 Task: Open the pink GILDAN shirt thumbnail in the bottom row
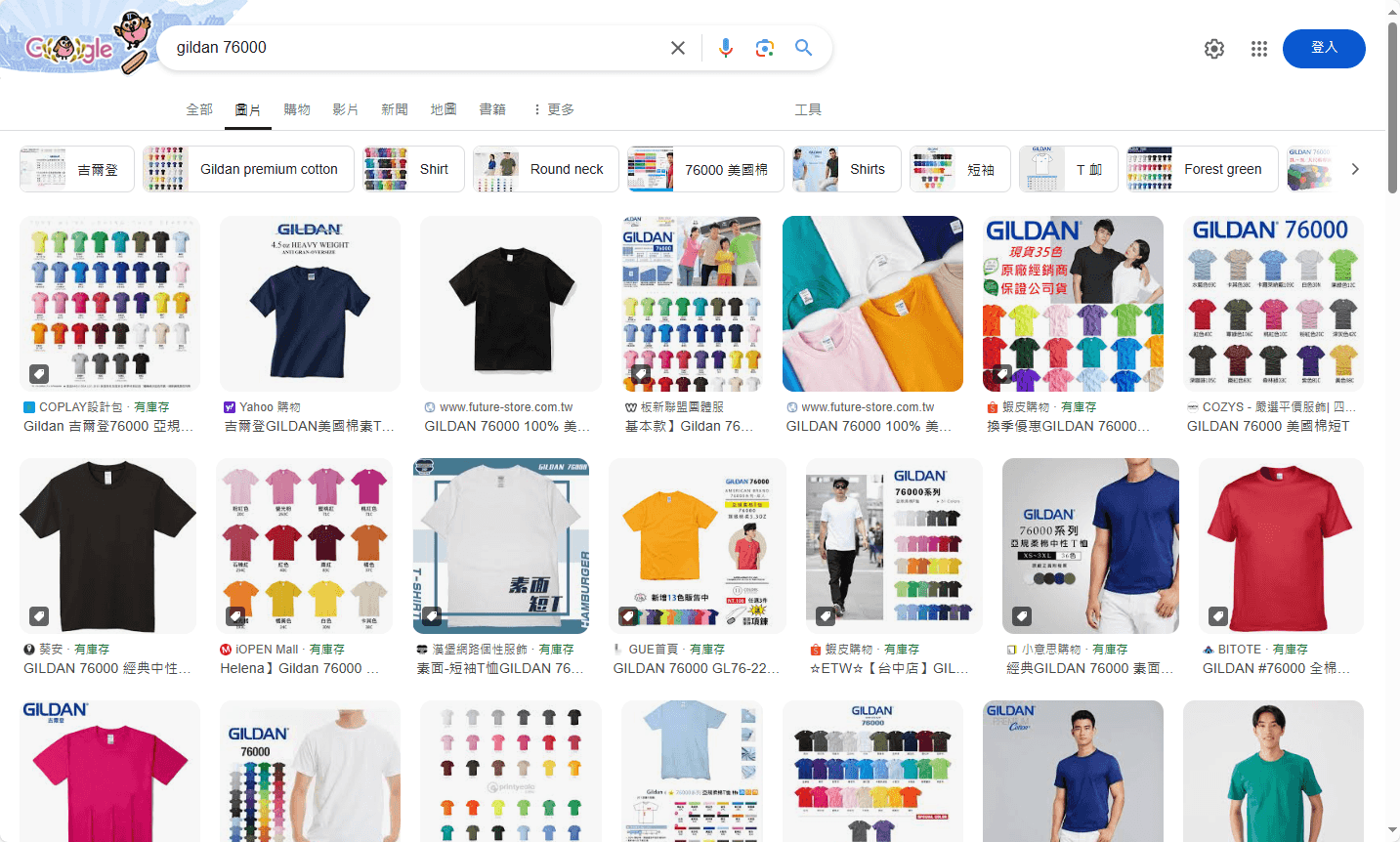(109, 771)
